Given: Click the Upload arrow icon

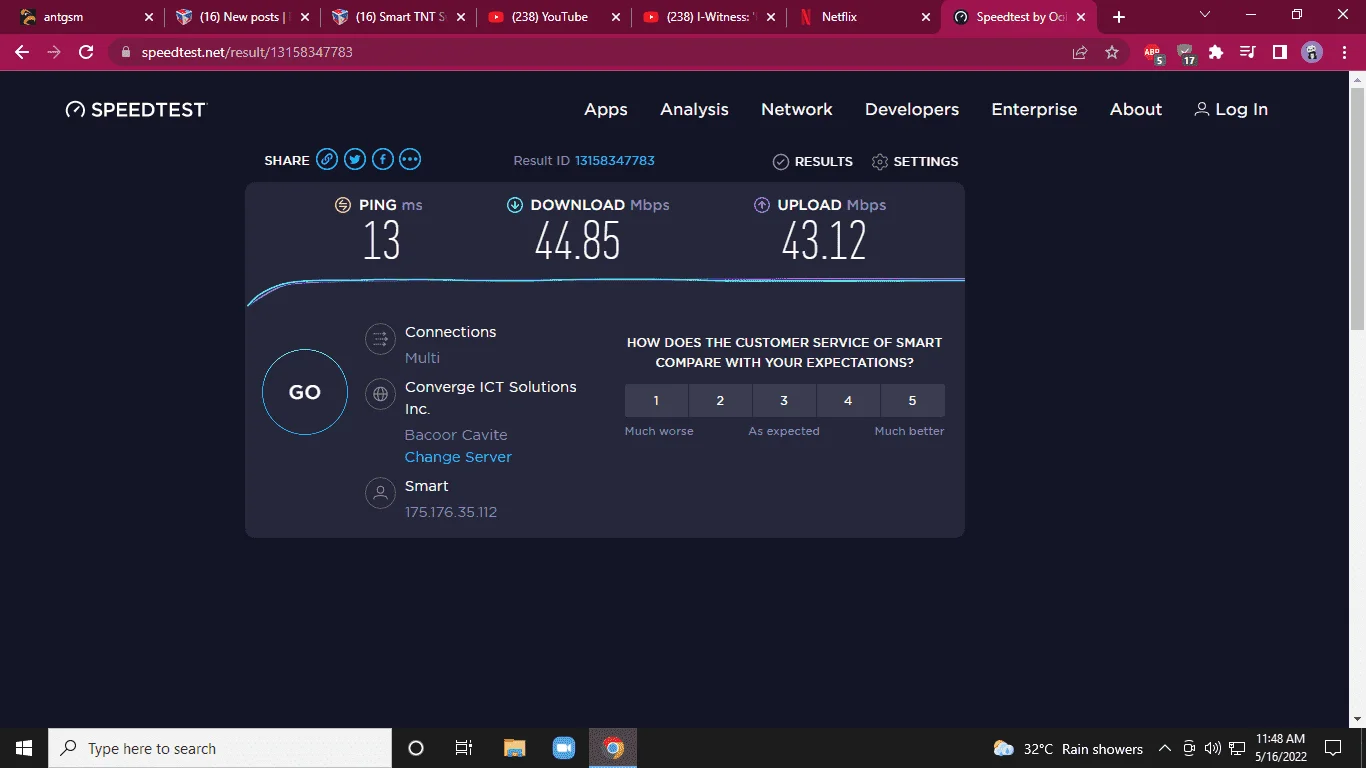Looking at the screenshot, I should [762, 205].
